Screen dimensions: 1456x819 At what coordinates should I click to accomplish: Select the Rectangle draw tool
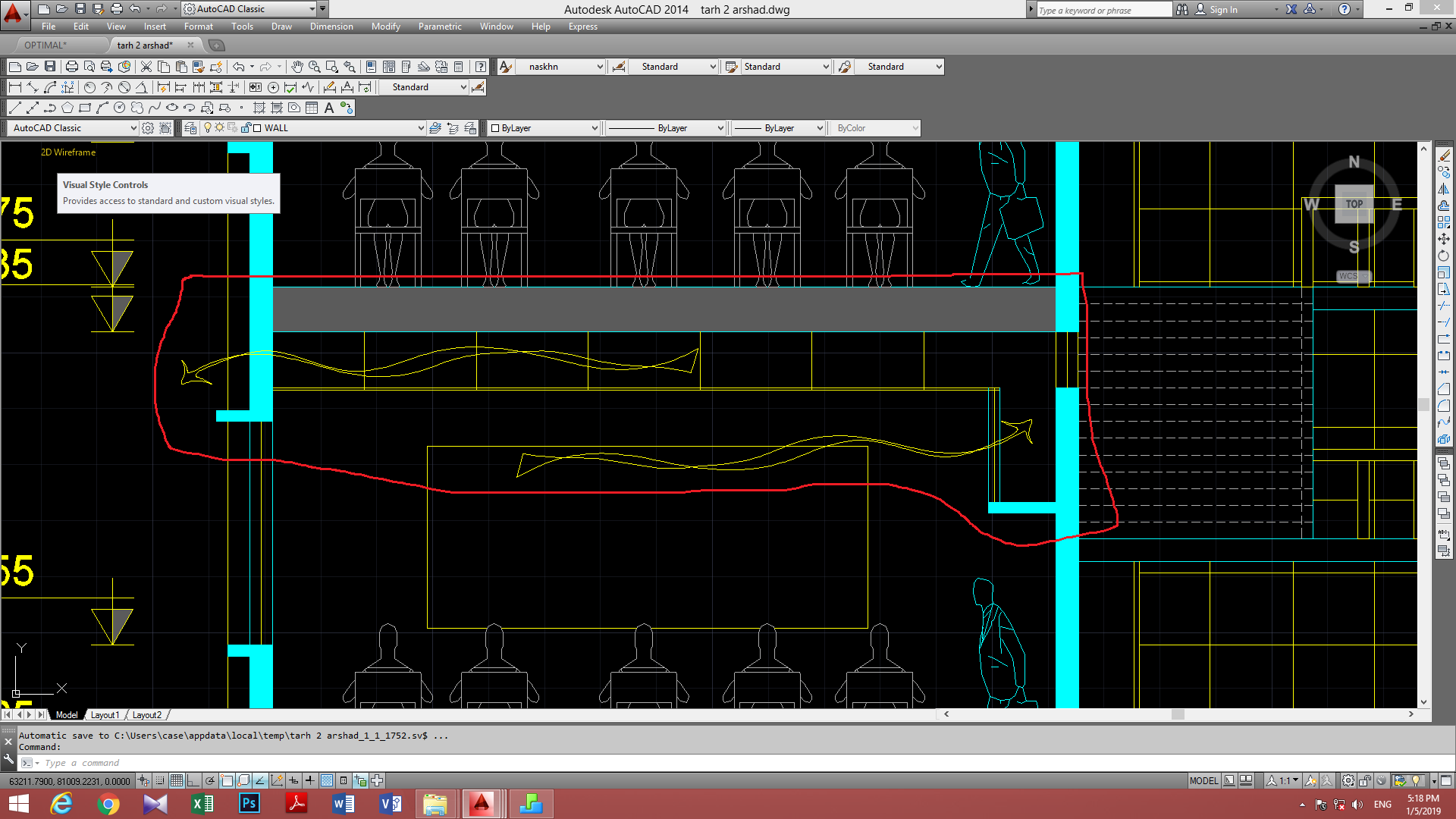[85, 108]
